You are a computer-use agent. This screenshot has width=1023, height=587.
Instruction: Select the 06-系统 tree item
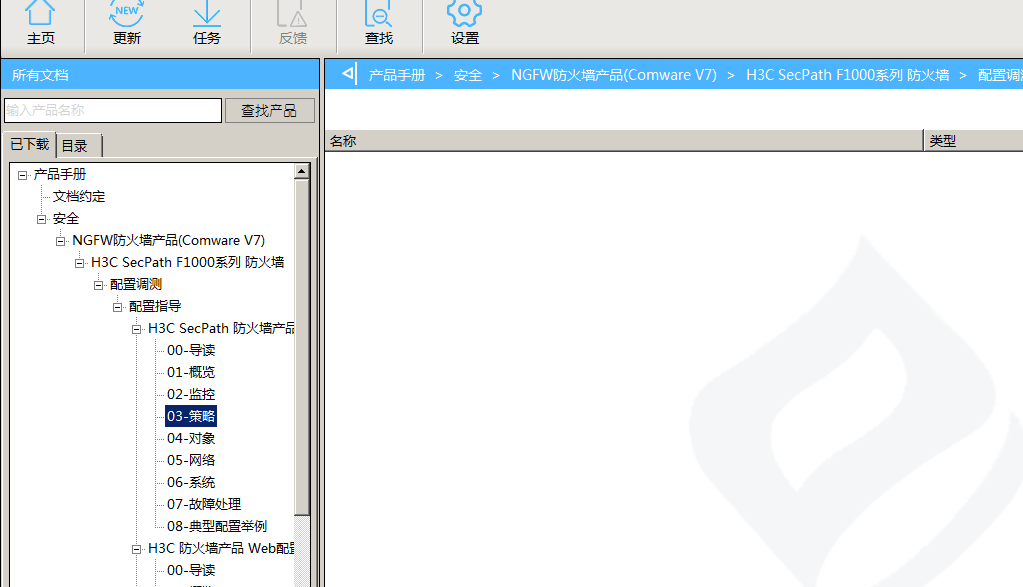tap(191, 483)
